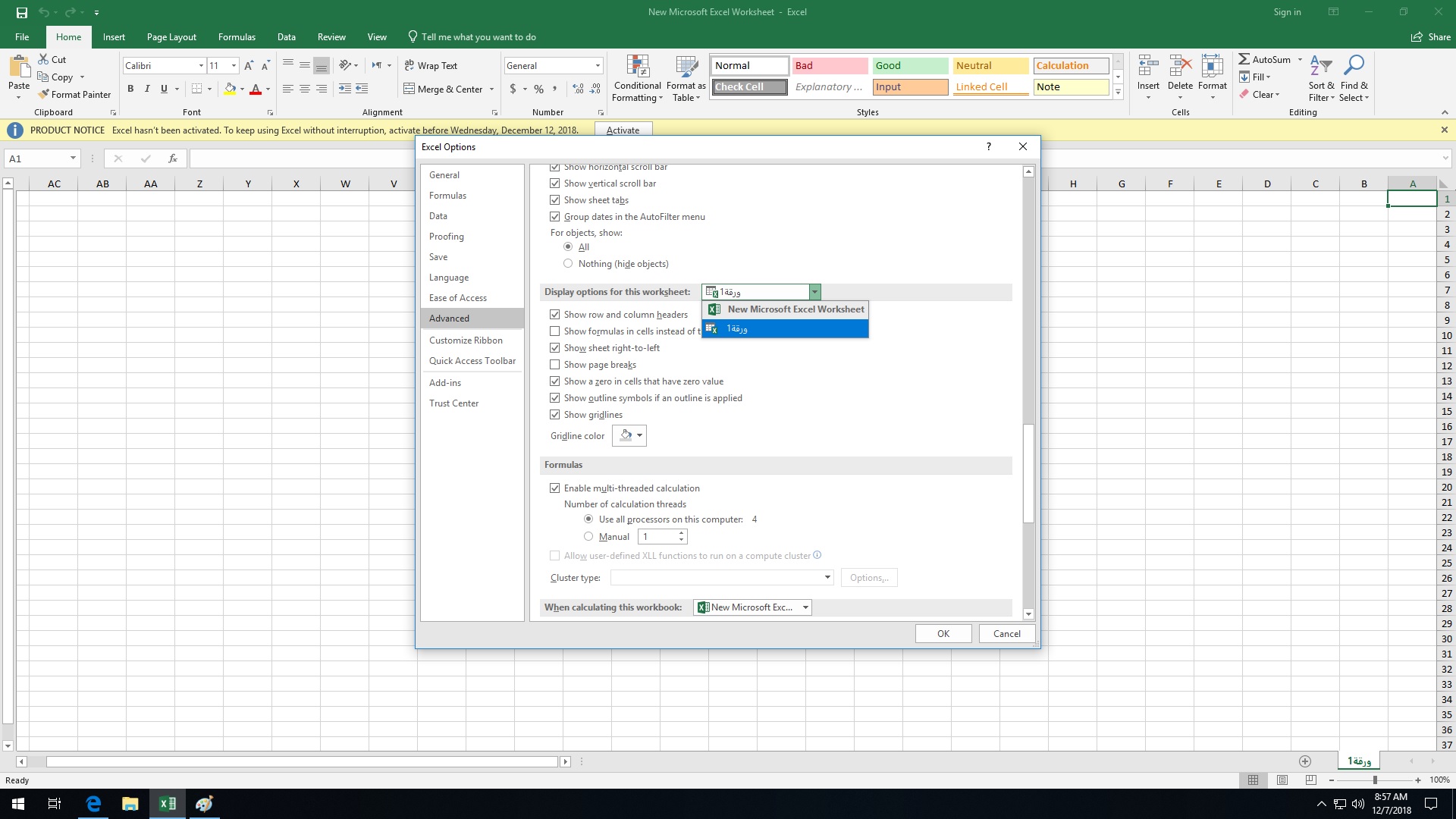
Task: Select Customize Ribbon category in Excel Options
Action: (472, 340)
